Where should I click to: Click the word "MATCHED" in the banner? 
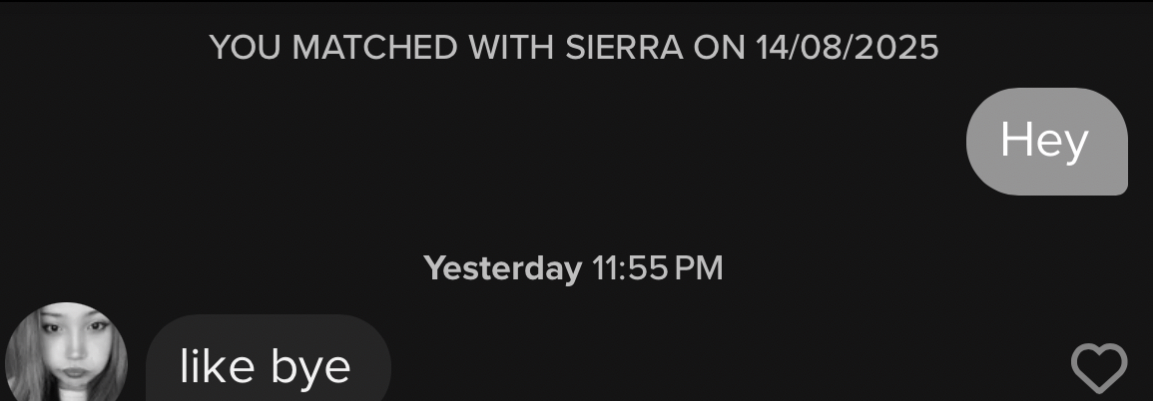[376, 48]
